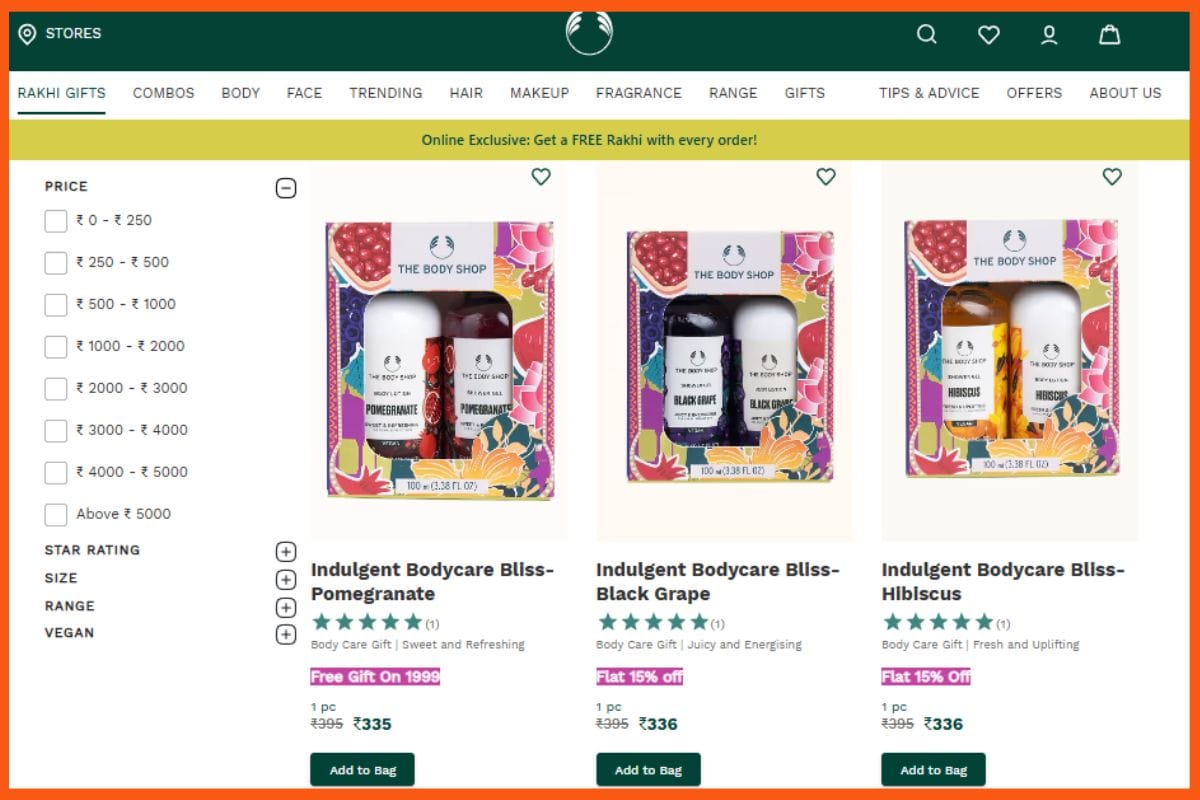
Task: Open the shopping bag icon
Action: (x=1109, y=34)
